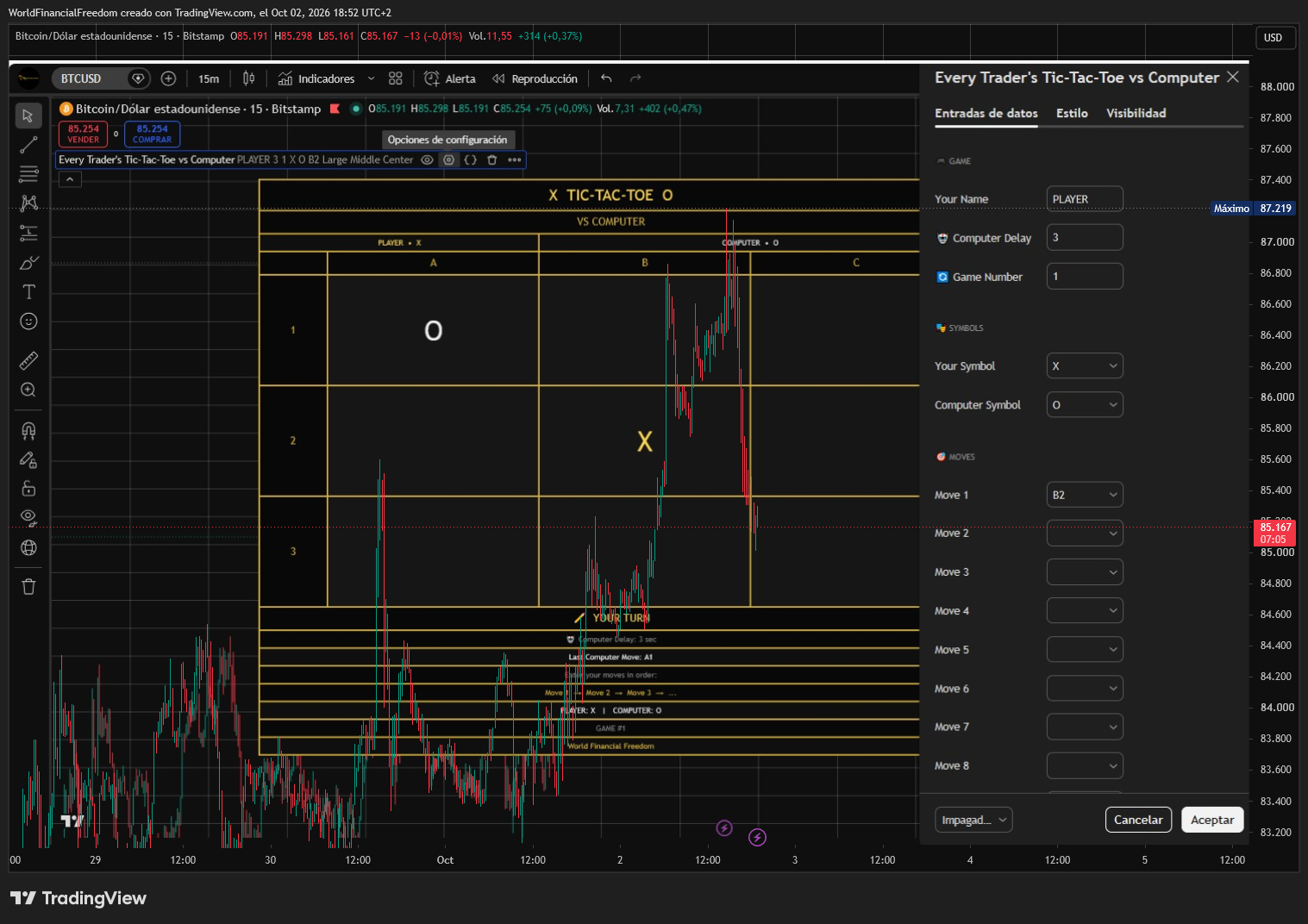Image resolution: width=1308 pixels, height=924 pixels.
Task: Select the trend line drawing tool
Action: pos(28,145)
